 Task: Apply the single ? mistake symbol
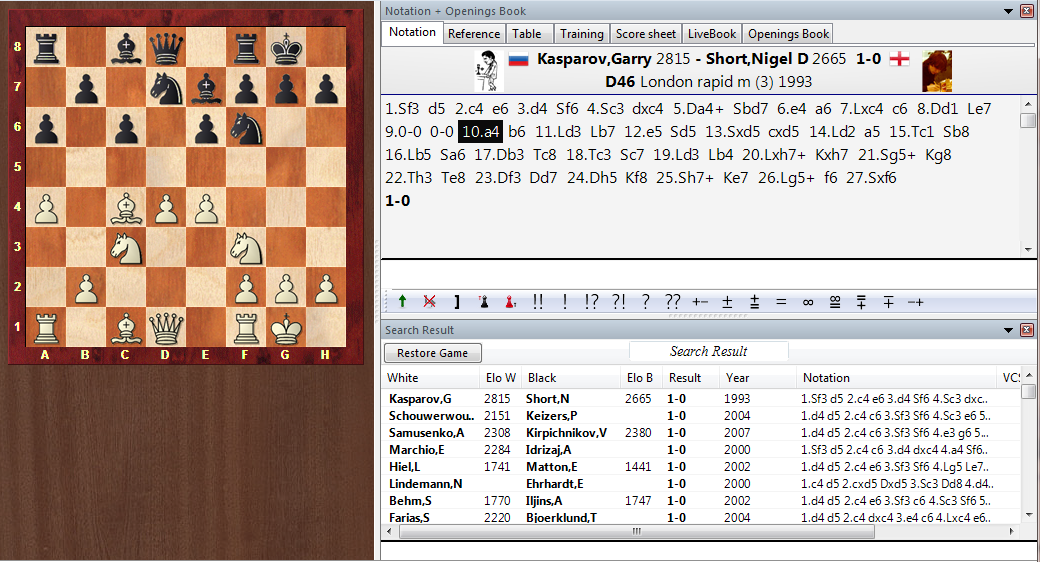click(645, 302)
